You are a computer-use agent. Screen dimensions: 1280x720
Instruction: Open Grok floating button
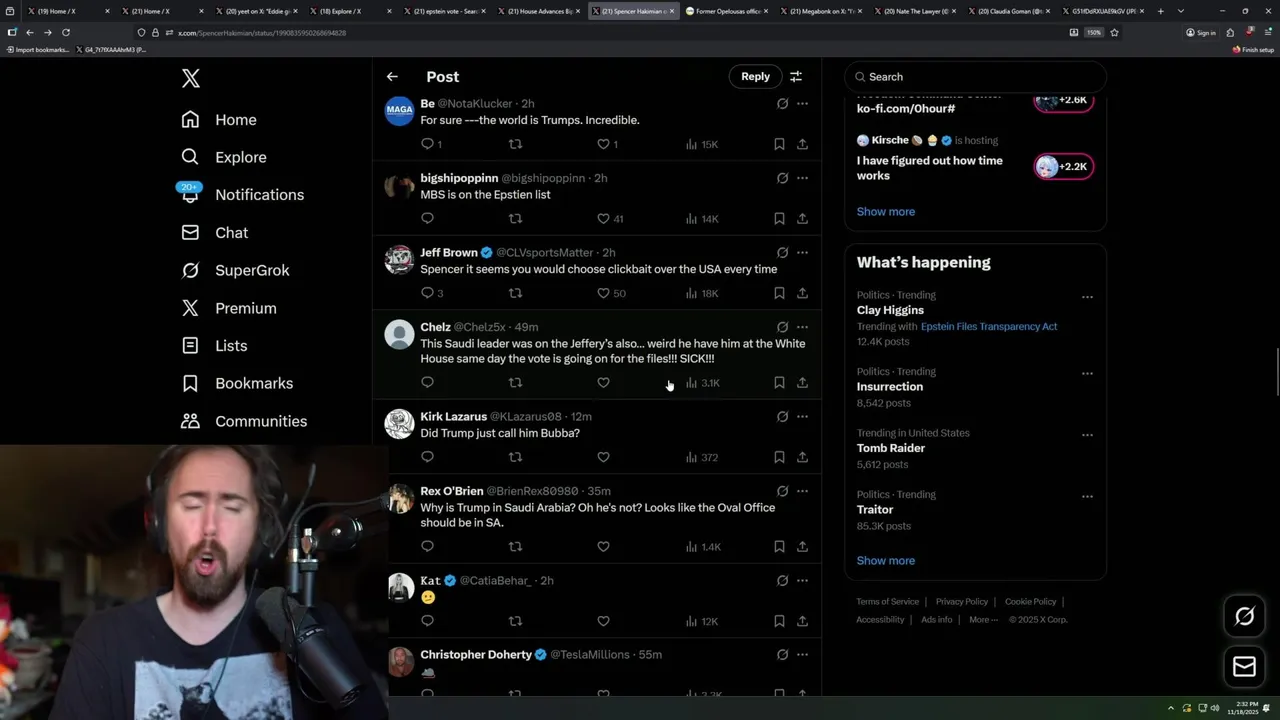(1244, 617)
